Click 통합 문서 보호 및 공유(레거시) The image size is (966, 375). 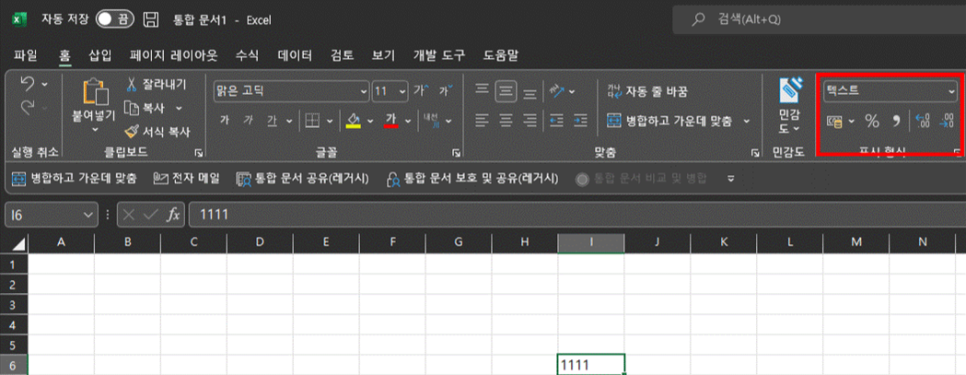click(472, 179)
